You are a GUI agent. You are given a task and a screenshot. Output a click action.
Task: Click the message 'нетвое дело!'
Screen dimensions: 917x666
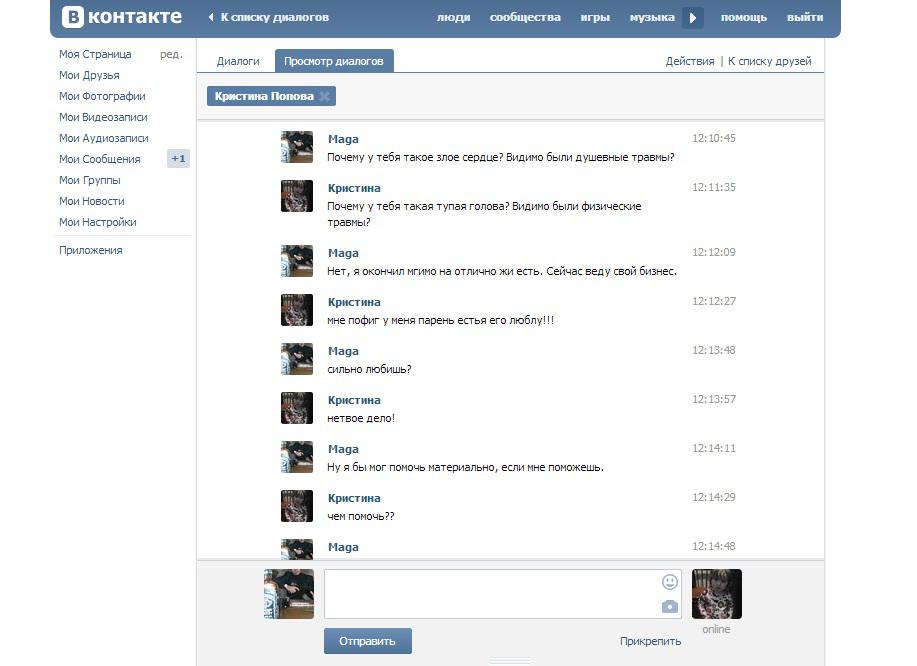click(x=361, y=419)
